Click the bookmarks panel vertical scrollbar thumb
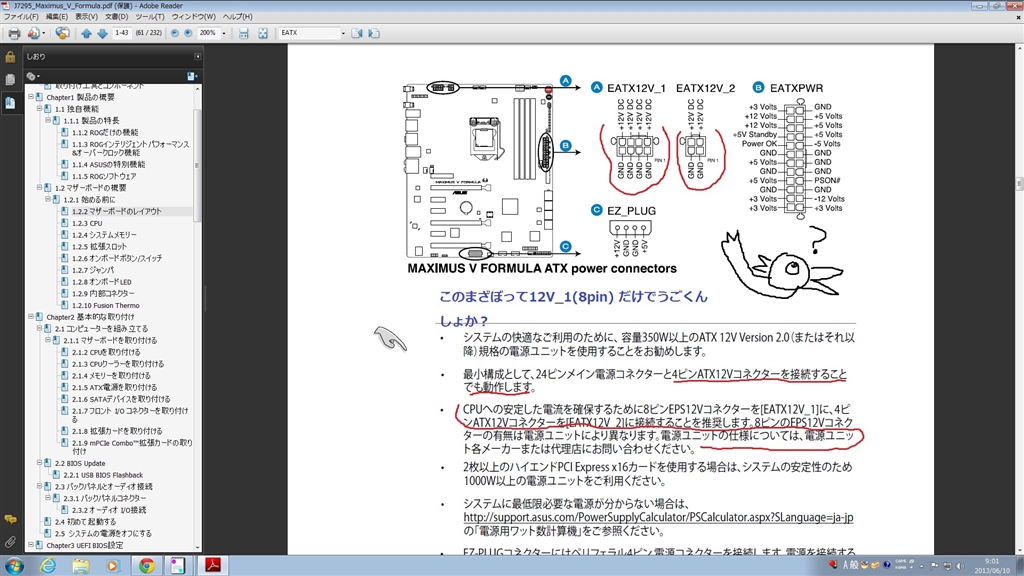The image size is (1024, 576). click(x=197, y=167)
